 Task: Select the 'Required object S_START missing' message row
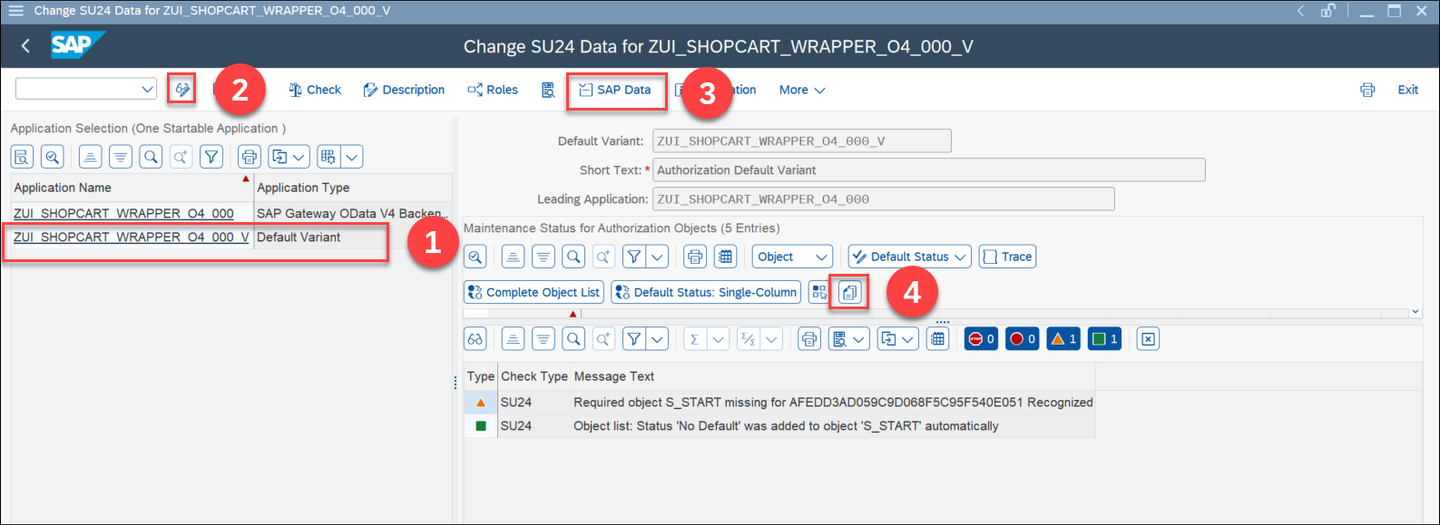[779, 402]
